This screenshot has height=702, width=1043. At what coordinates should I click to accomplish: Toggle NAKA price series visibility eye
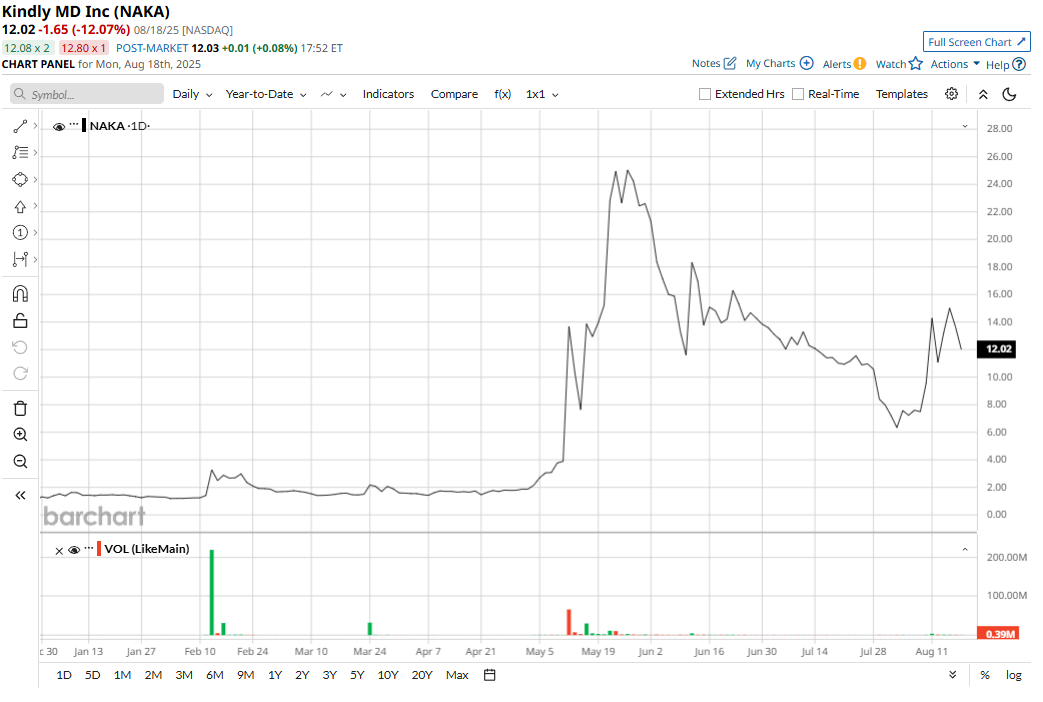(x=59, y=126)
